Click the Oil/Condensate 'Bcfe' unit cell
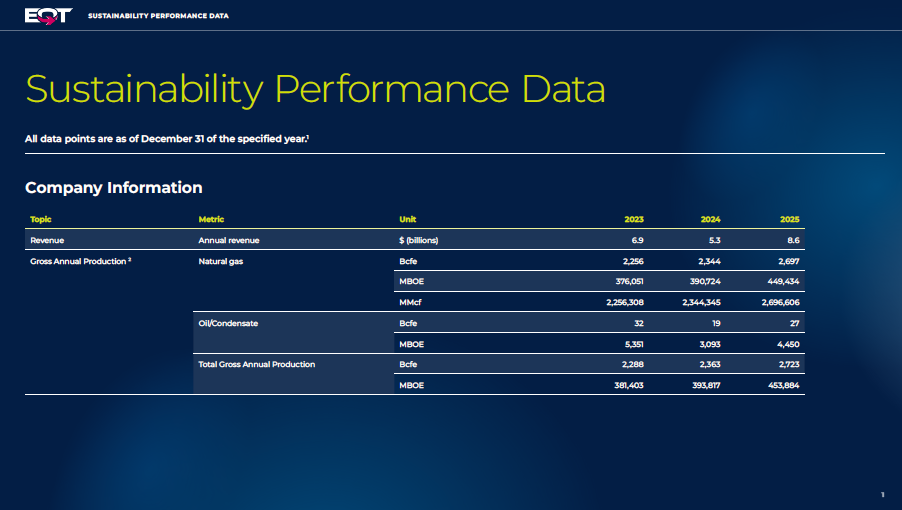The width and height of the screenshot is (902, 510). tap(408, 323)
